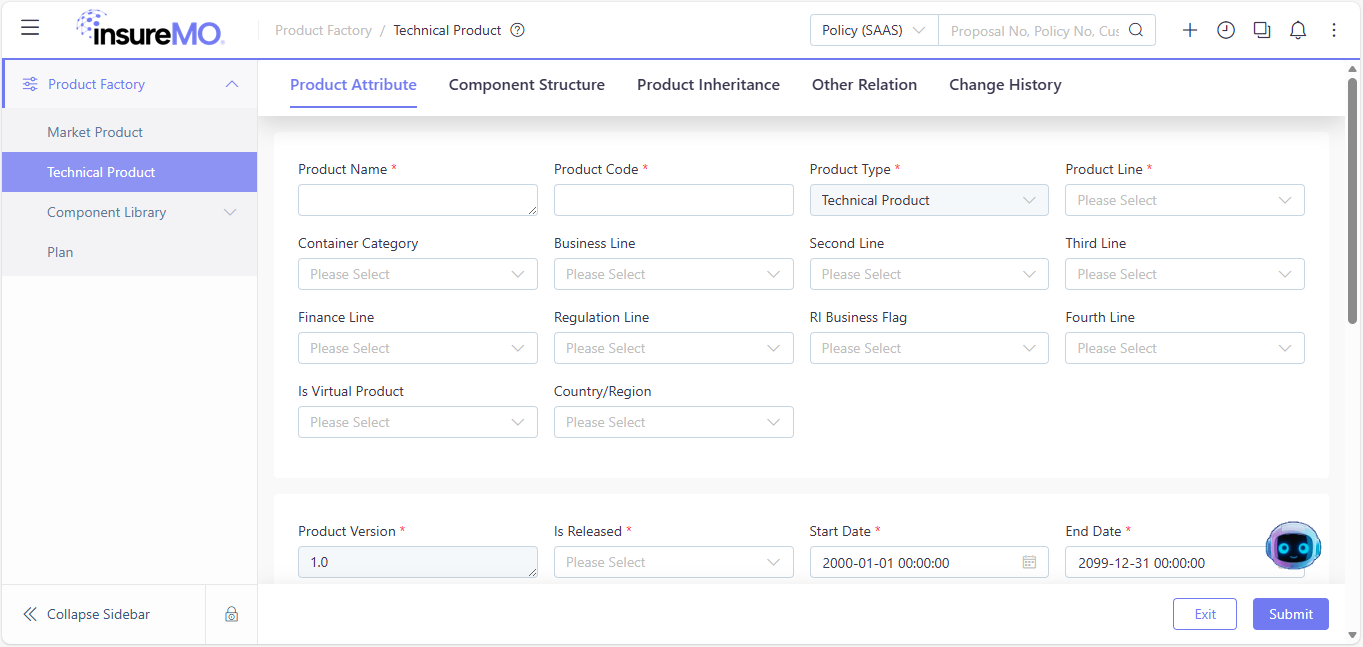
Task: Click the search magnifier icon
Action: (1136, 30)
